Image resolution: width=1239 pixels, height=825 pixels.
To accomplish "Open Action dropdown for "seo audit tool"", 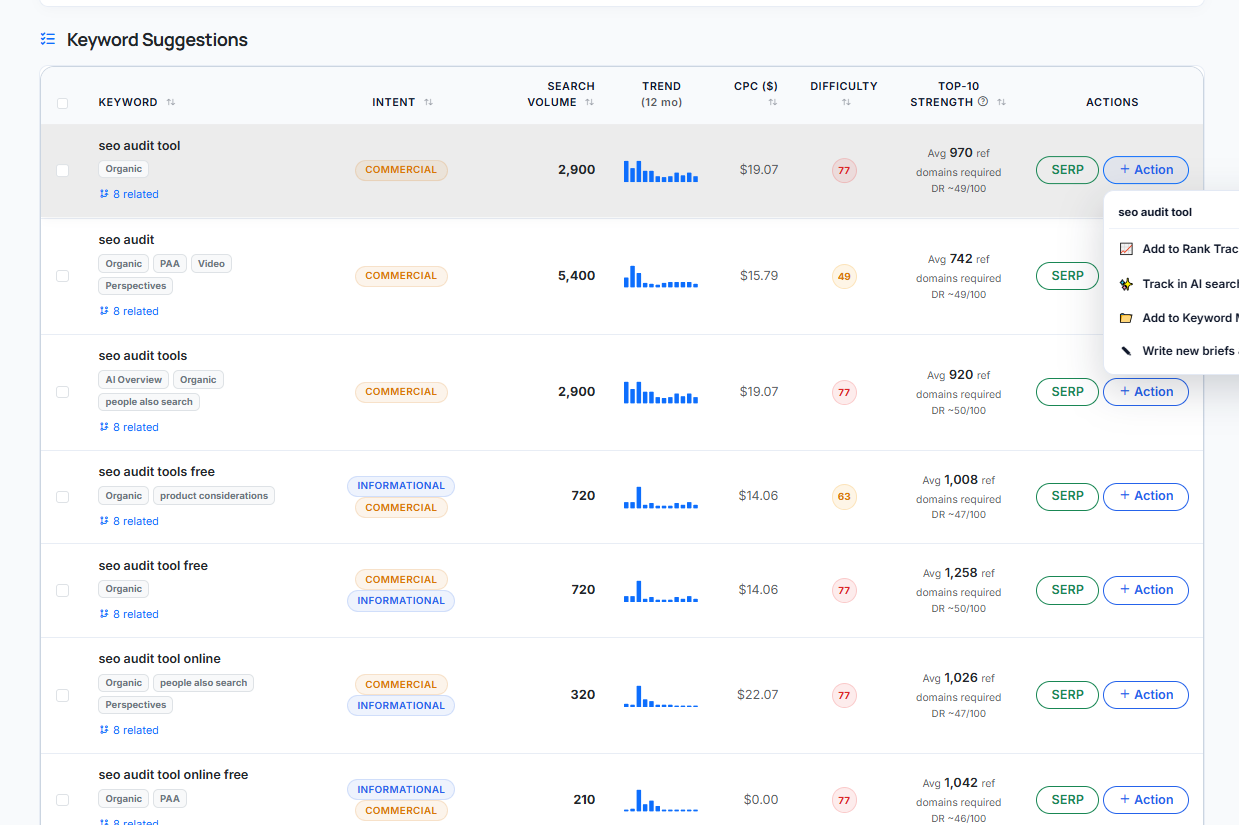I will [x=1146, y=170].
